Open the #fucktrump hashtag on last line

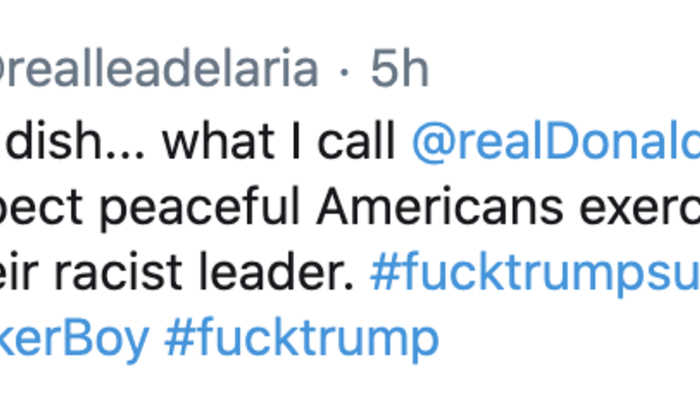click(301, 340)
